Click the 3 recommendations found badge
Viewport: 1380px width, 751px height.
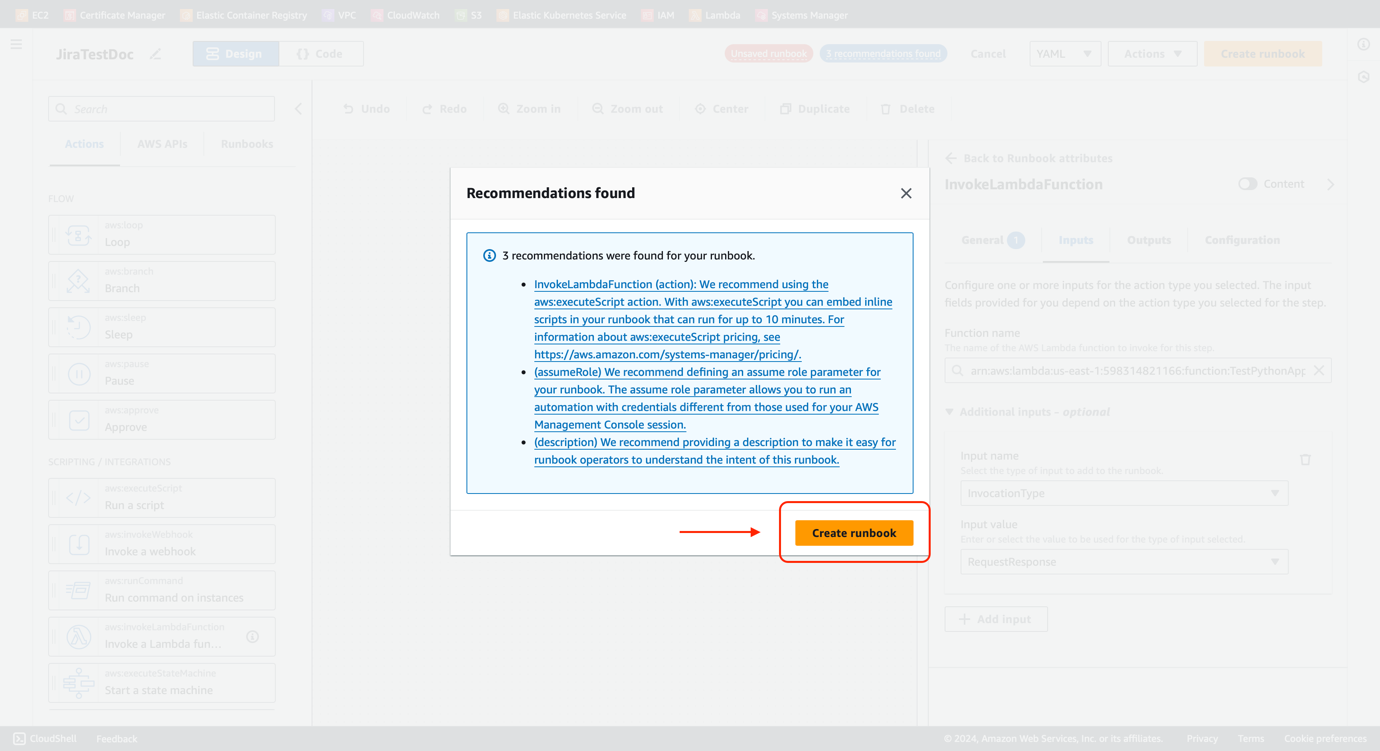click(883, 53)
